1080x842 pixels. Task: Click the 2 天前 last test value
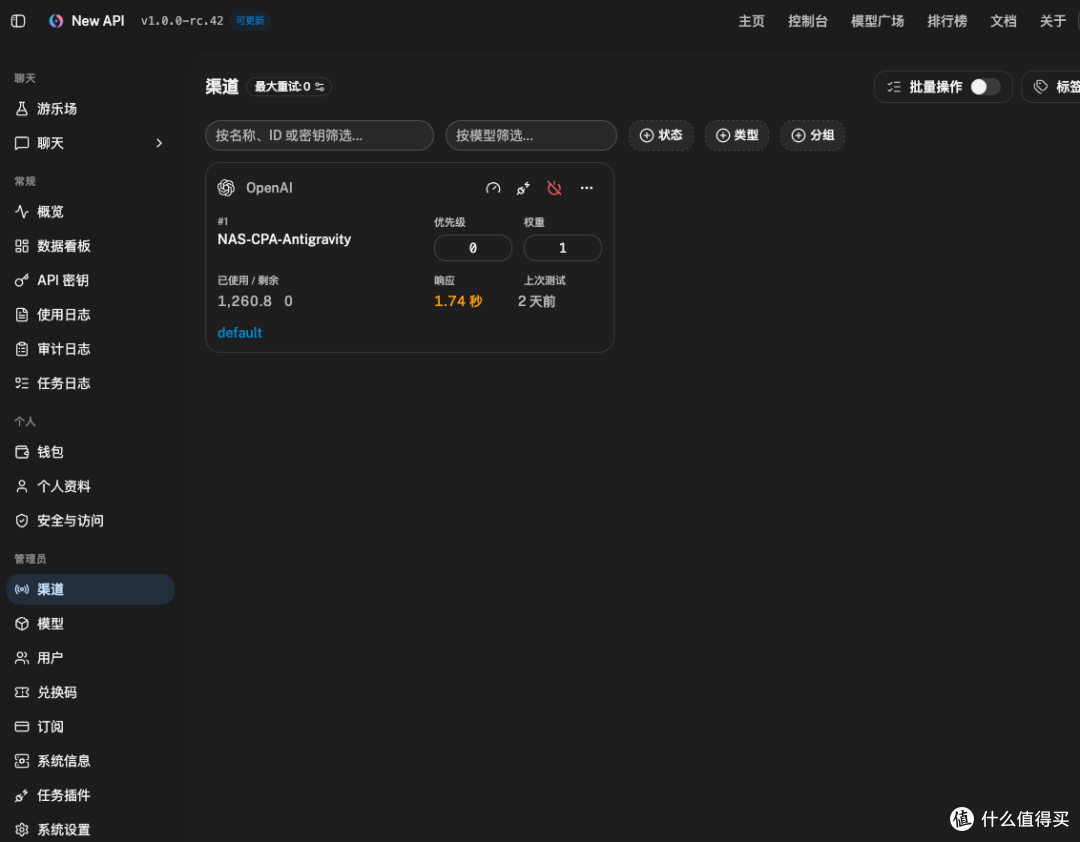tap(537, 301)
